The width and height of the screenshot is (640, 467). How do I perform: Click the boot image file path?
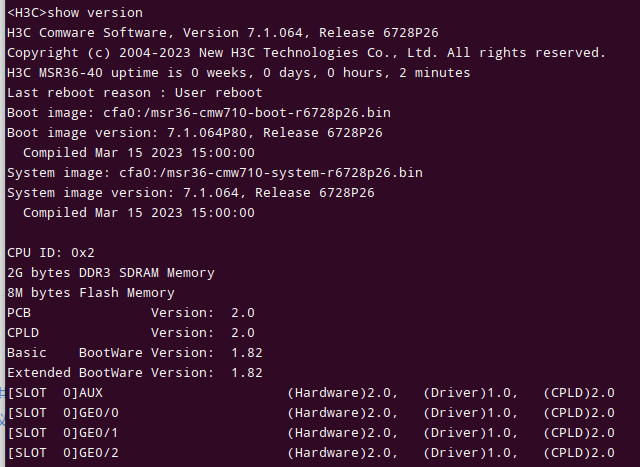(x=254, y=112)
